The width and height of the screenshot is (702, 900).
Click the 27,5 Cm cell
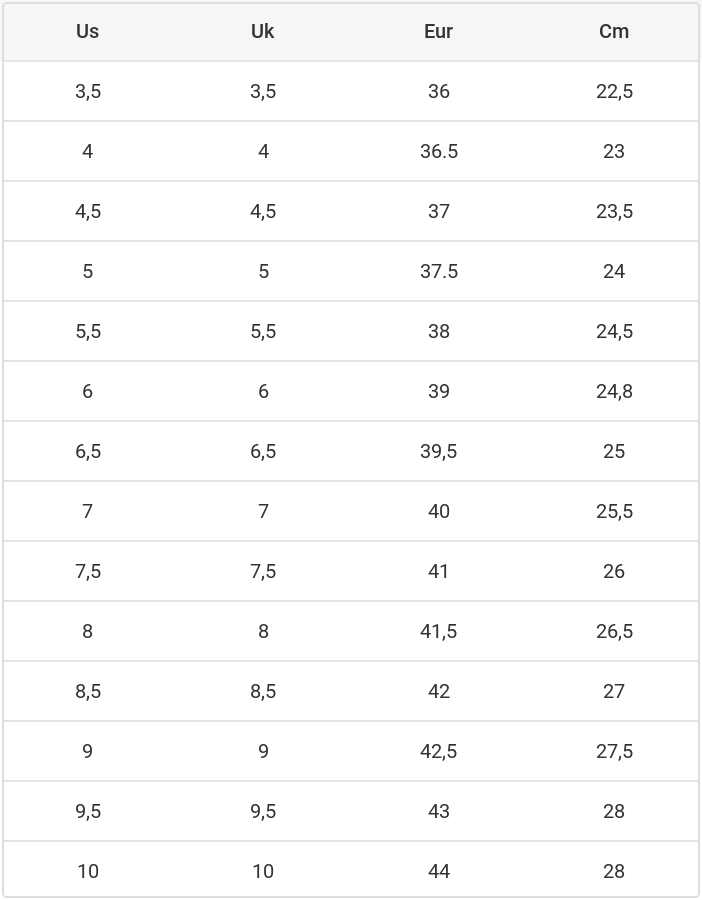point(614,751)
